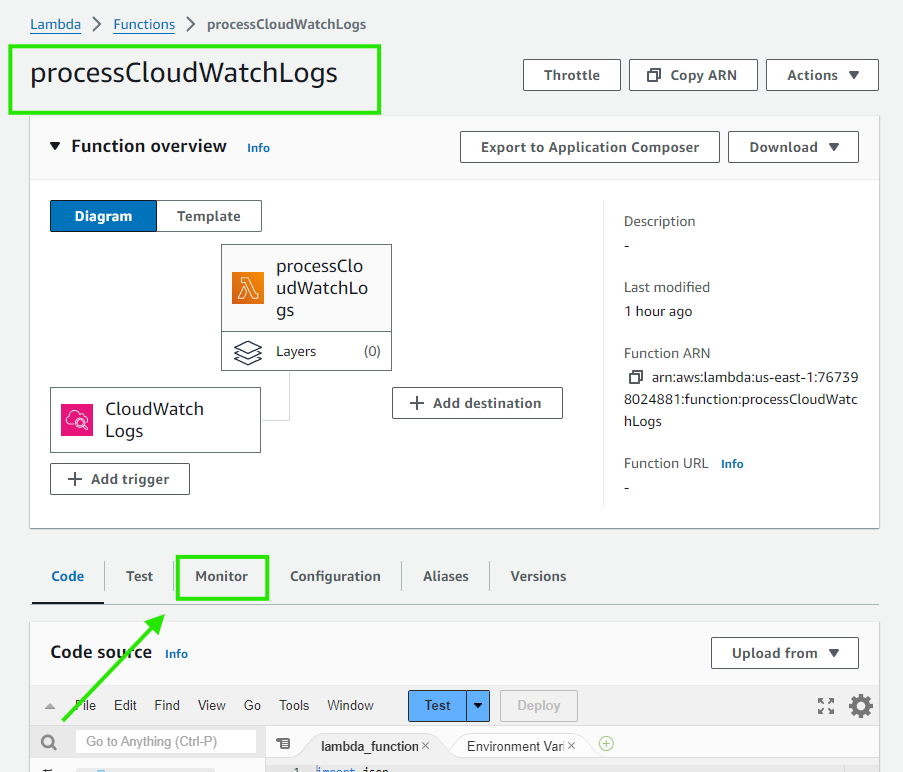Screen dimensions: 903x772
Task: Switch to the Monitor tab
Action: [x=221, y=576]
